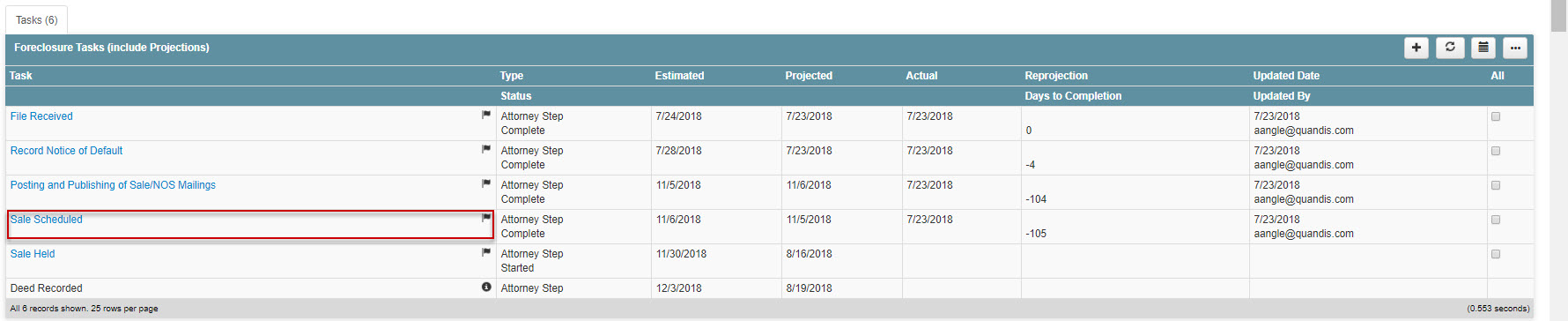The width and height of the screenshot is (1568, 321).
Task: Click the plus icon to add task
Action: [x=1416, y=48]
